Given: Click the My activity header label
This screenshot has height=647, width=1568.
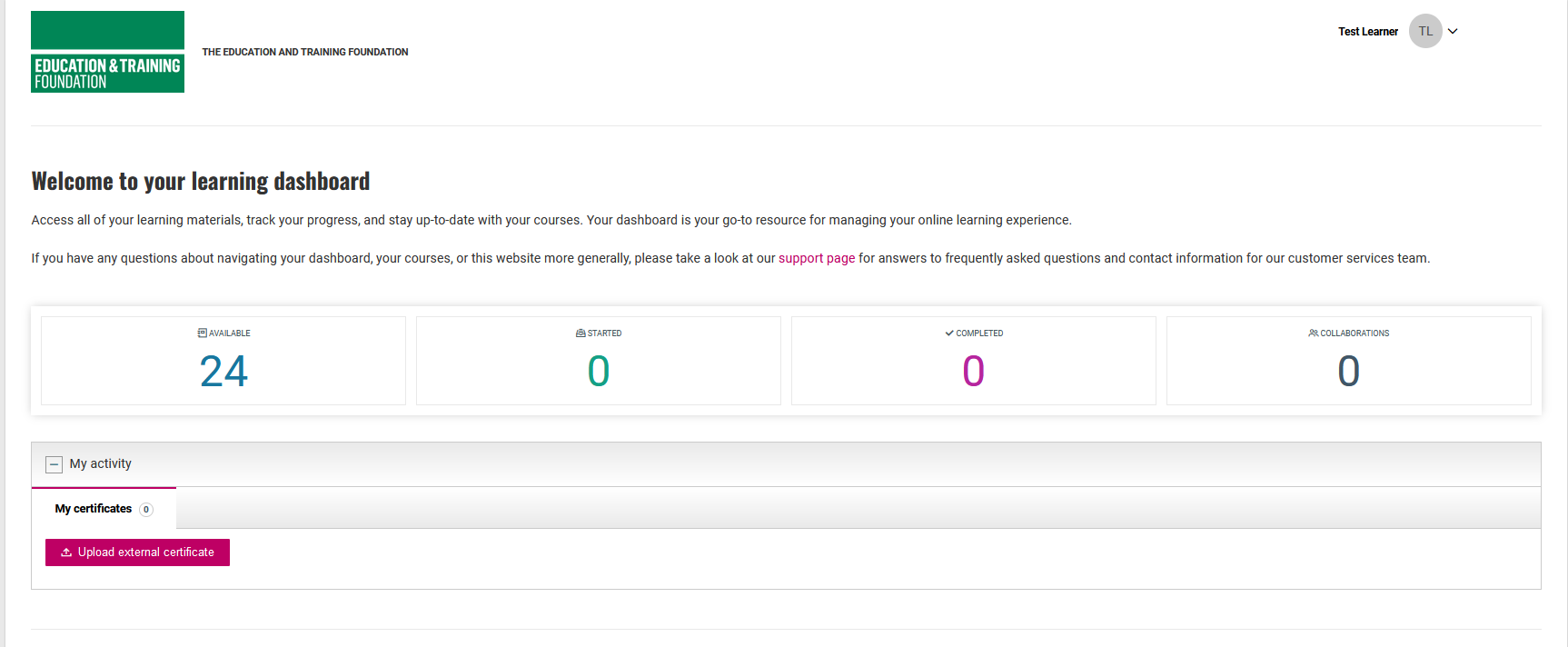Looking at the screenshot, I should click(101, 463).
